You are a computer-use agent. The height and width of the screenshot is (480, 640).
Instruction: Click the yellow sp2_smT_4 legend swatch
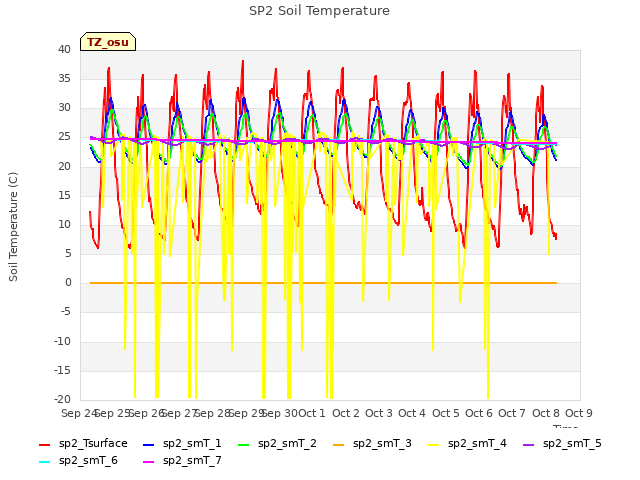click(x=433, y=444)
